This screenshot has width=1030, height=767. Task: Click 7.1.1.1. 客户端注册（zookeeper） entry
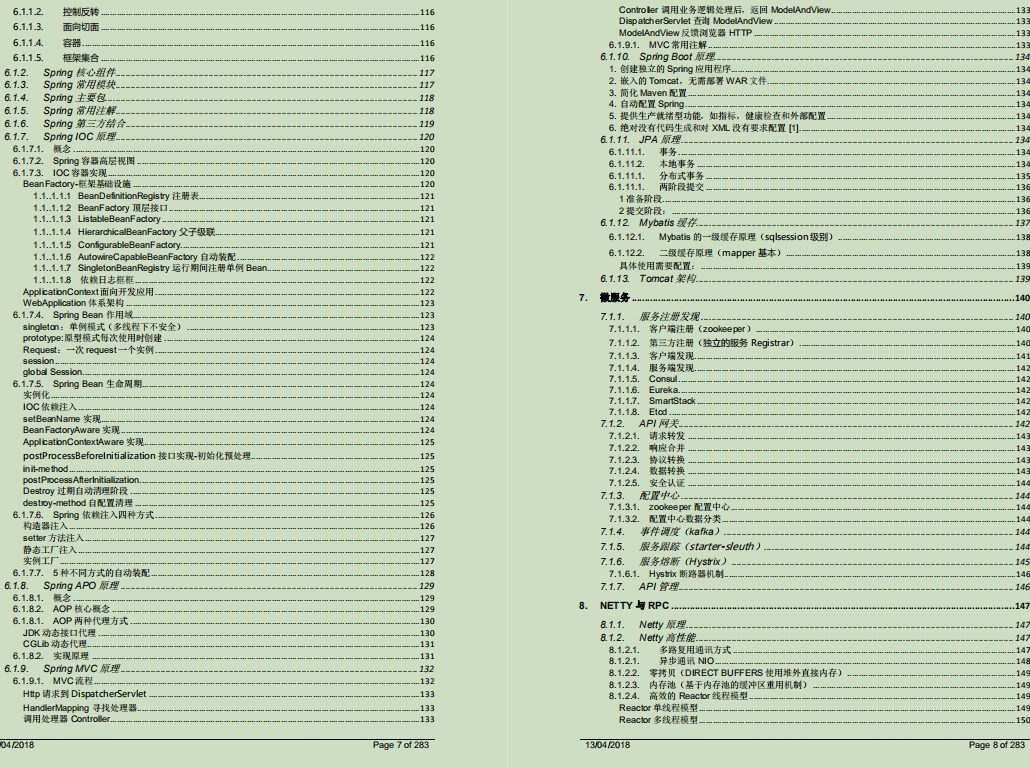[x=819, y=329]
